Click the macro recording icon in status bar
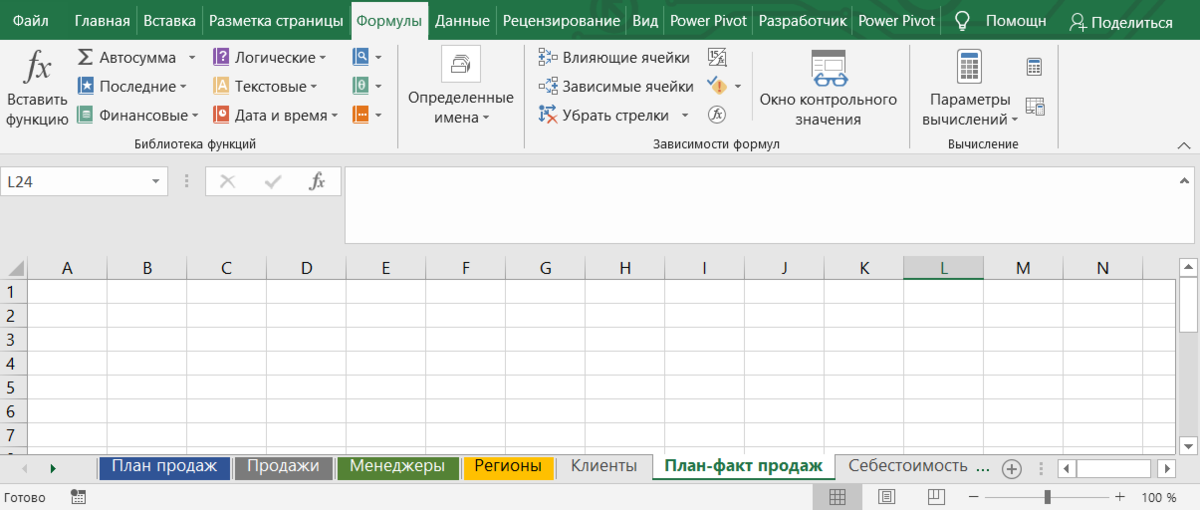Viewport: 1200px width, 510px height. [x=79, y=497]
